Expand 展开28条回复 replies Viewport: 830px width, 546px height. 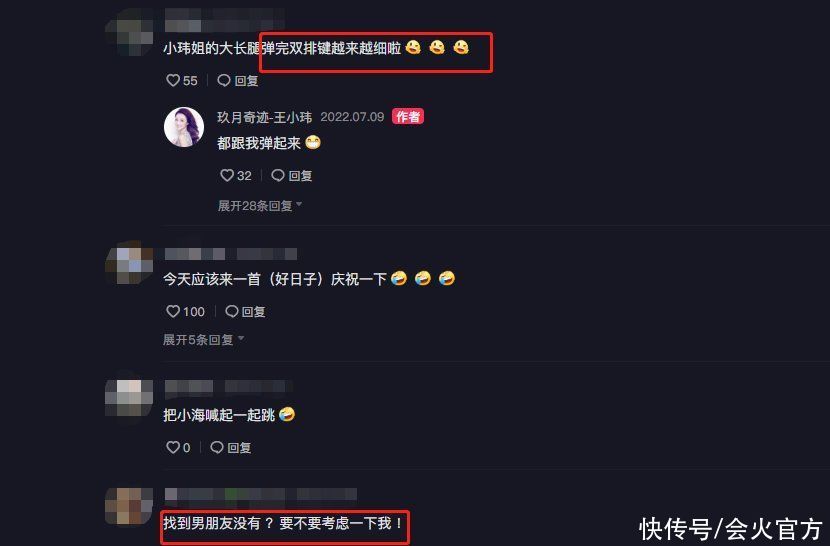point(259,205)
